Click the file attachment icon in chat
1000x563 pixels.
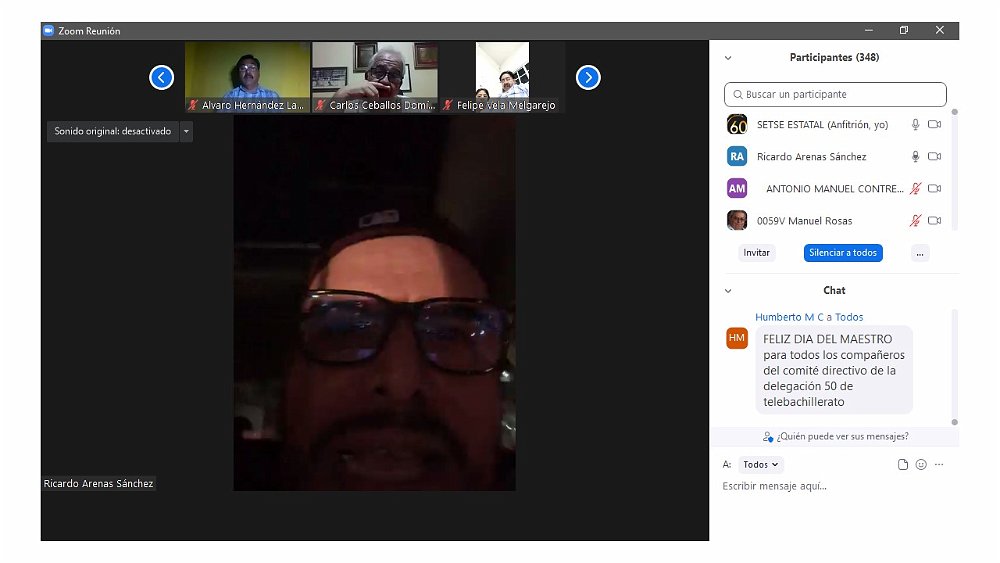click(903, 465)
